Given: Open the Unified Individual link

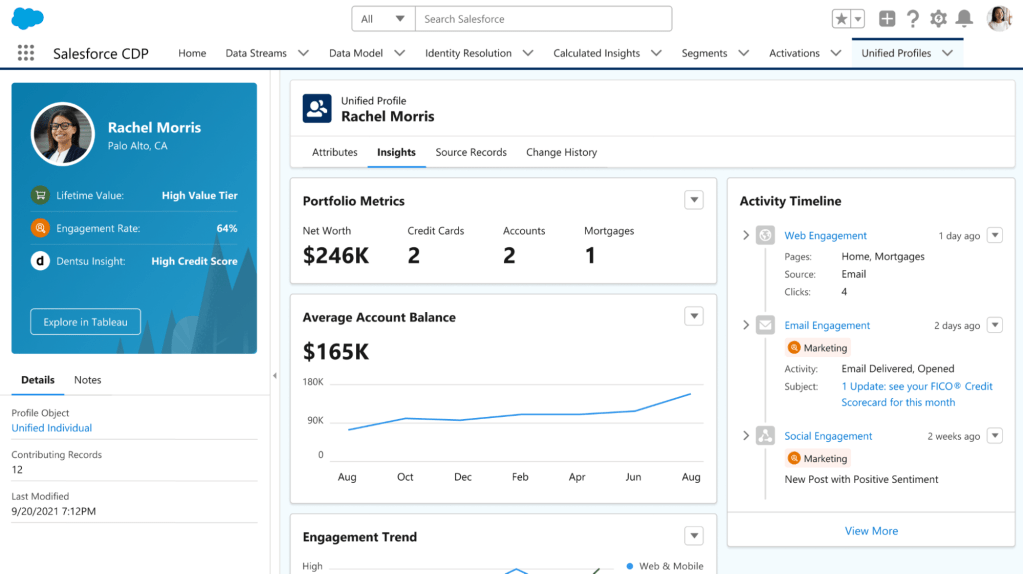Looking at the screenshot, I should [x=52, y=428].
